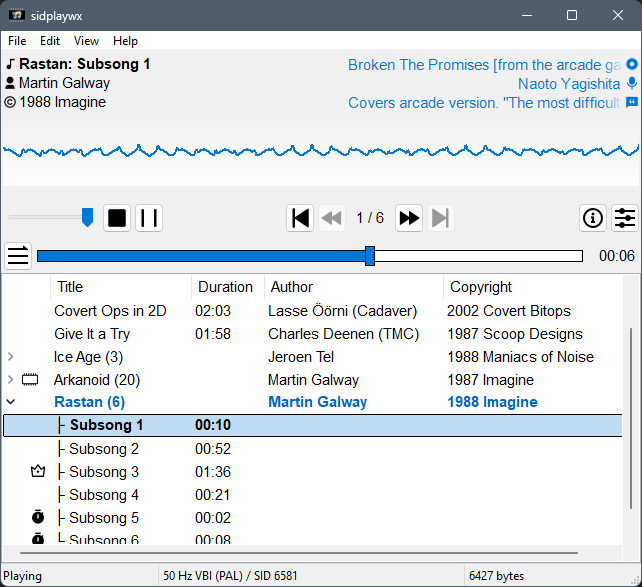
Task: Skip to the previous tune icon
Action: tap(299, 218)
